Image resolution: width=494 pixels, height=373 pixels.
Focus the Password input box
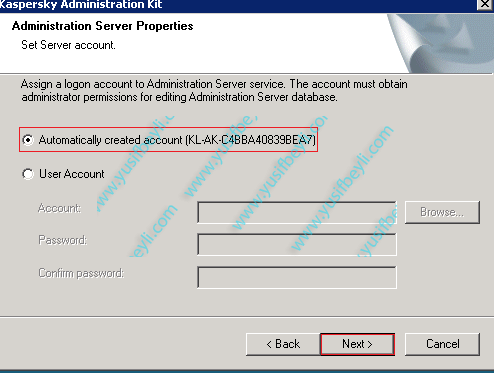click(297, 245)
